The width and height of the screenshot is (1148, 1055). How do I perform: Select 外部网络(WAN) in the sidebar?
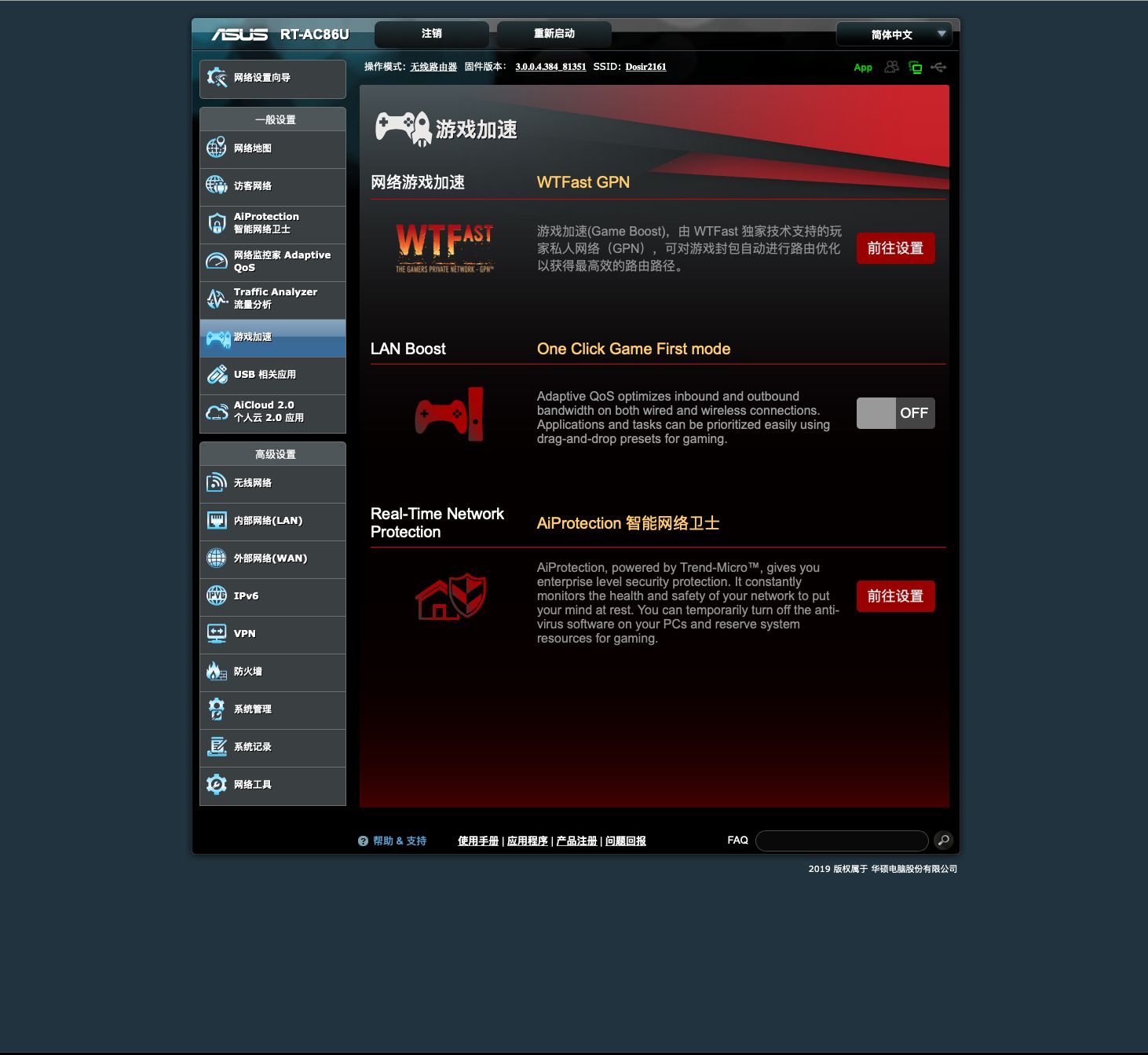(272, 559)
